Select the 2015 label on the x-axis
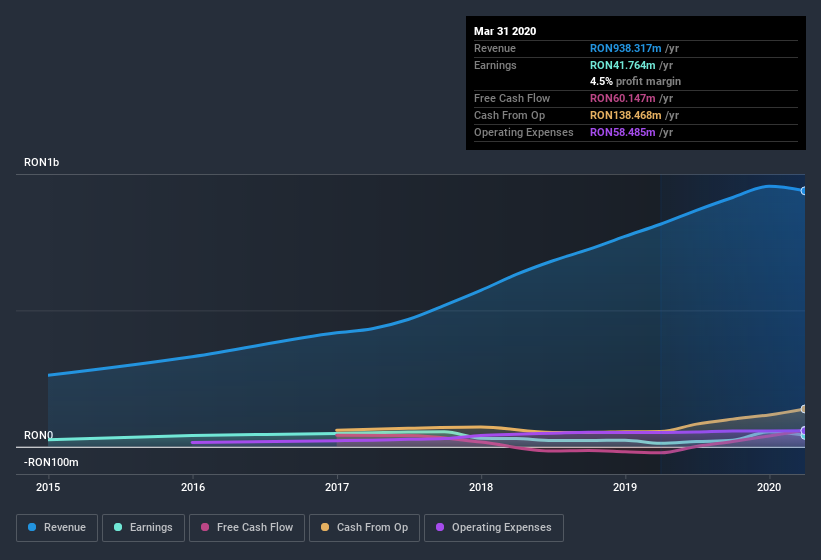 48,487
